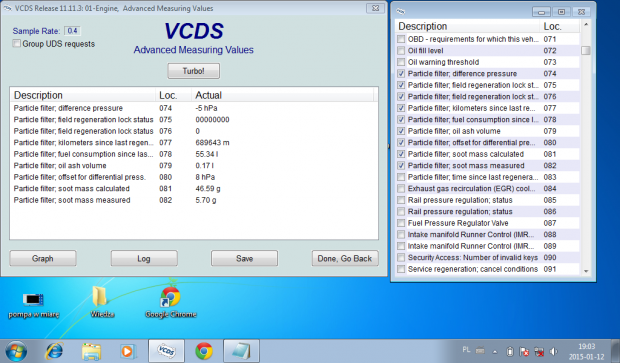
Task: Uncheck Particle filter soot mass calculated
Action: point(401,154)
